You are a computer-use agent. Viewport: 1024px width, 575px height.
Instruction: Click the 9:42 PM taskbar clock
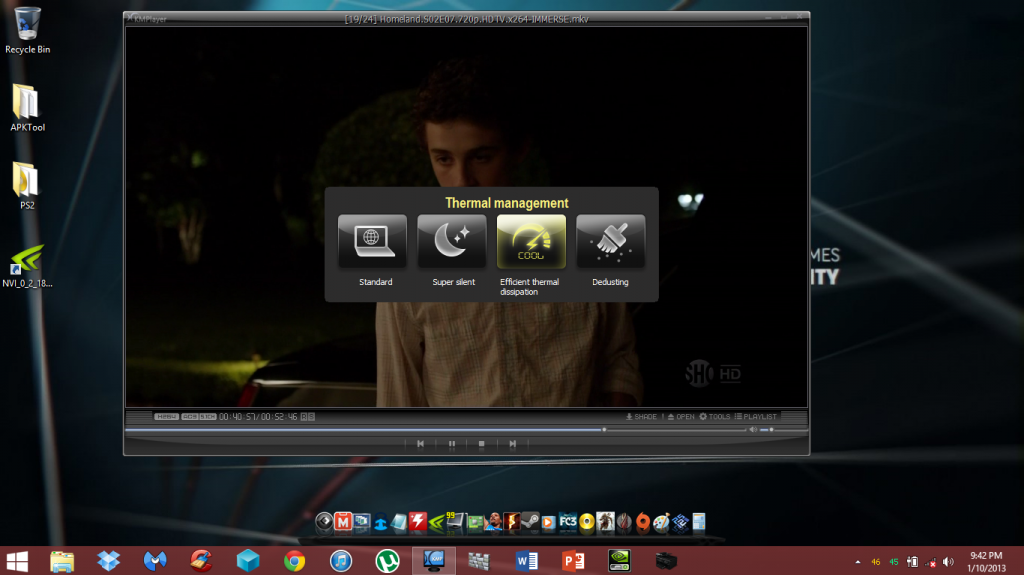tap(986, 561)
